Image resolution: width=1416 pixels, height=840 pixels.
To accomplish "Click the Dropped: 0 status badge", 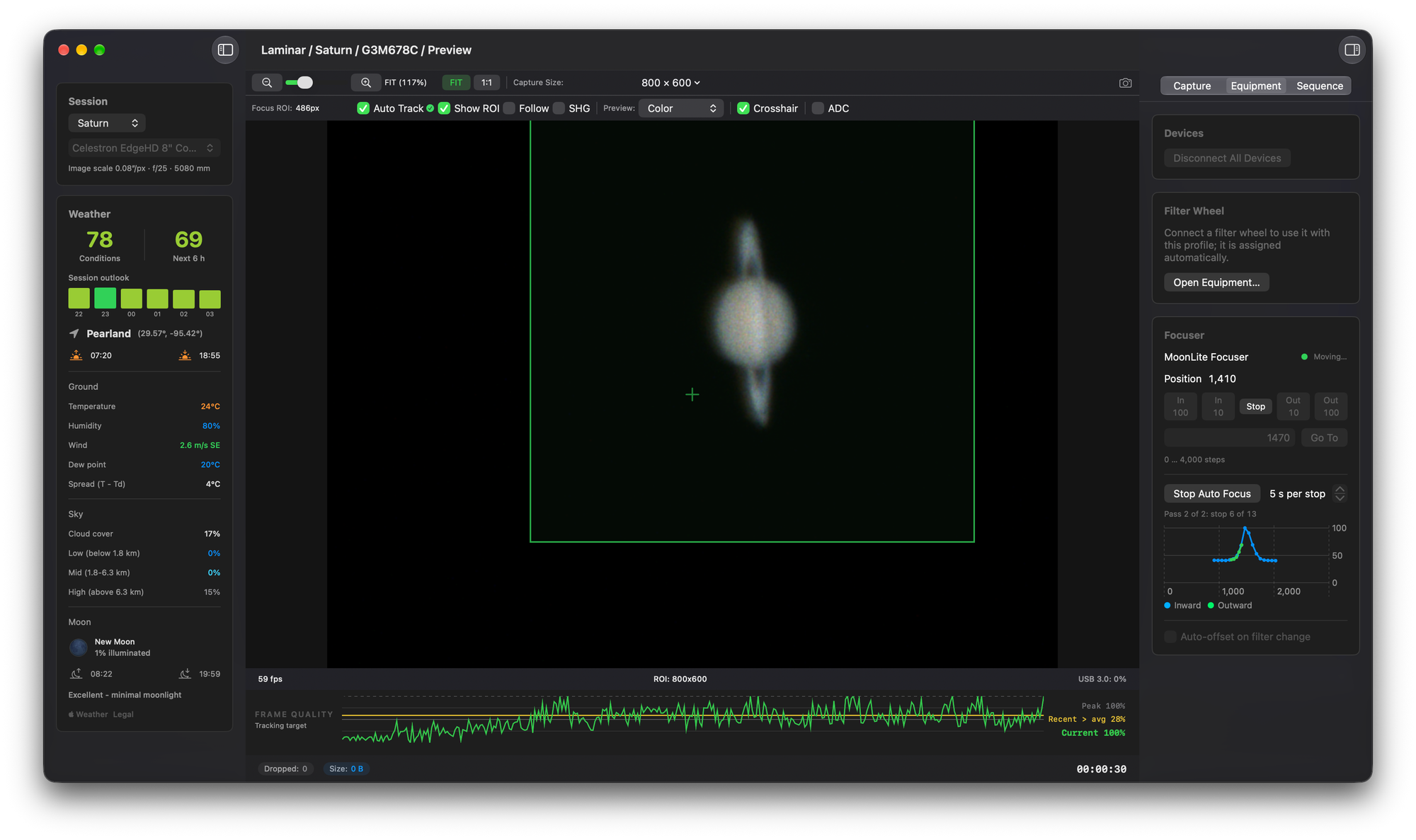I will click(285, 769).
